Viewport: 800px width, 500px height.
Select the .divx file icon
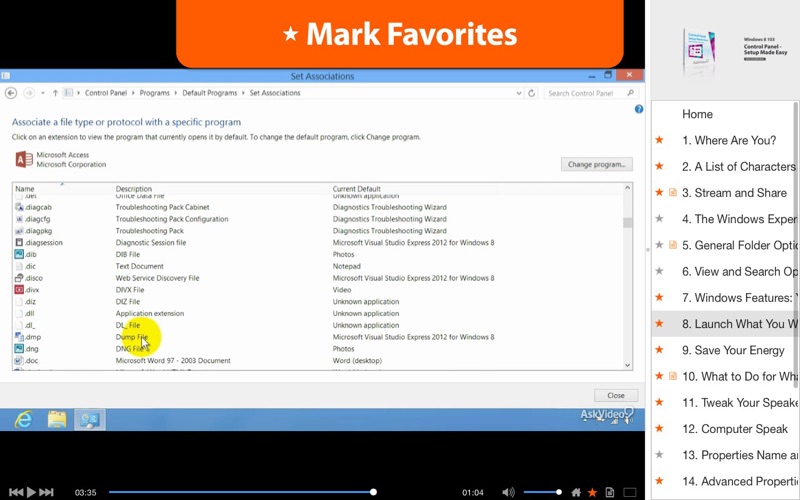pyautogui.click(x=19, y=290)
